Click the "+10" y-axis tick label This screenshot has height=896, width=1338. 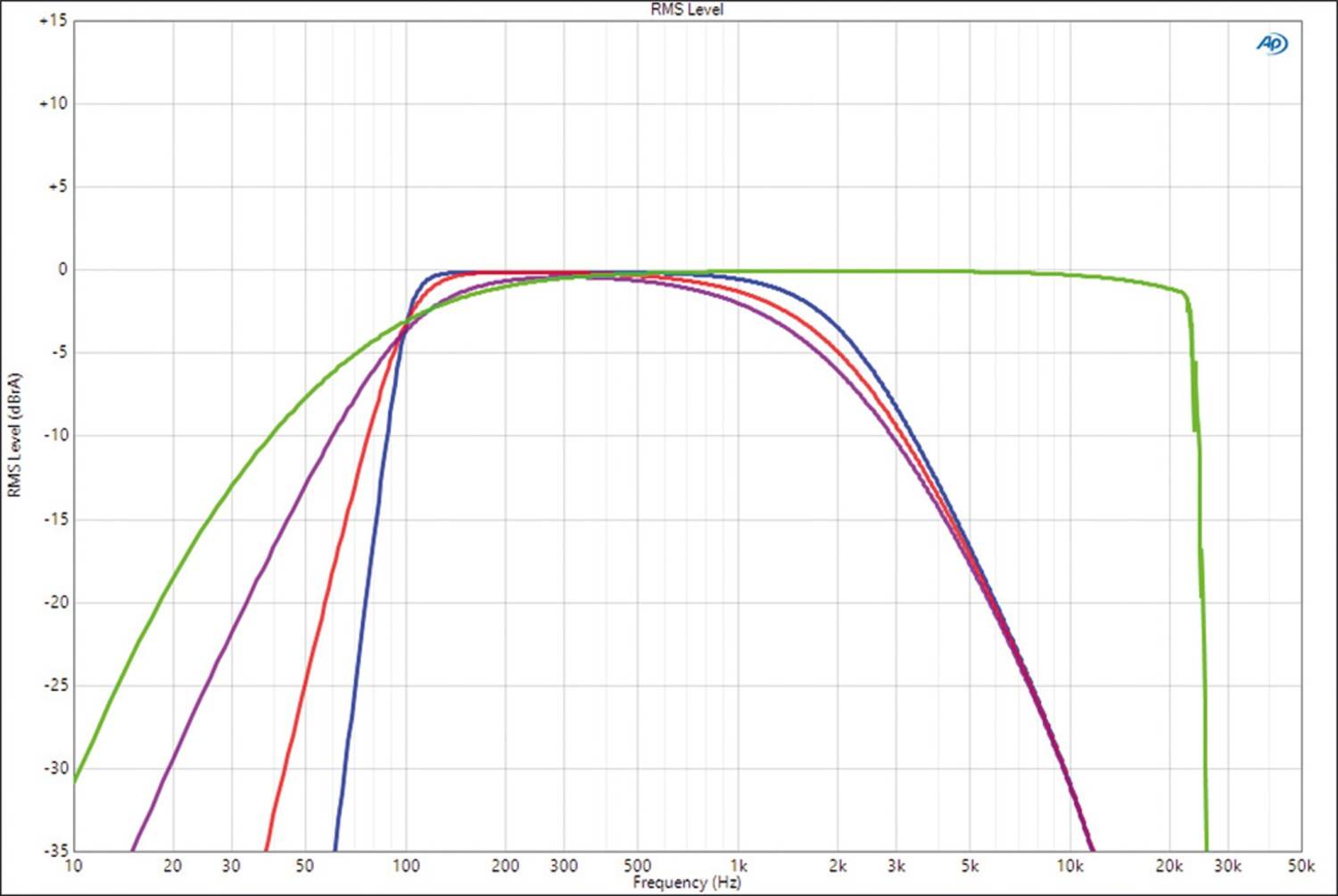pyautogui.click(x=53, y=103)
